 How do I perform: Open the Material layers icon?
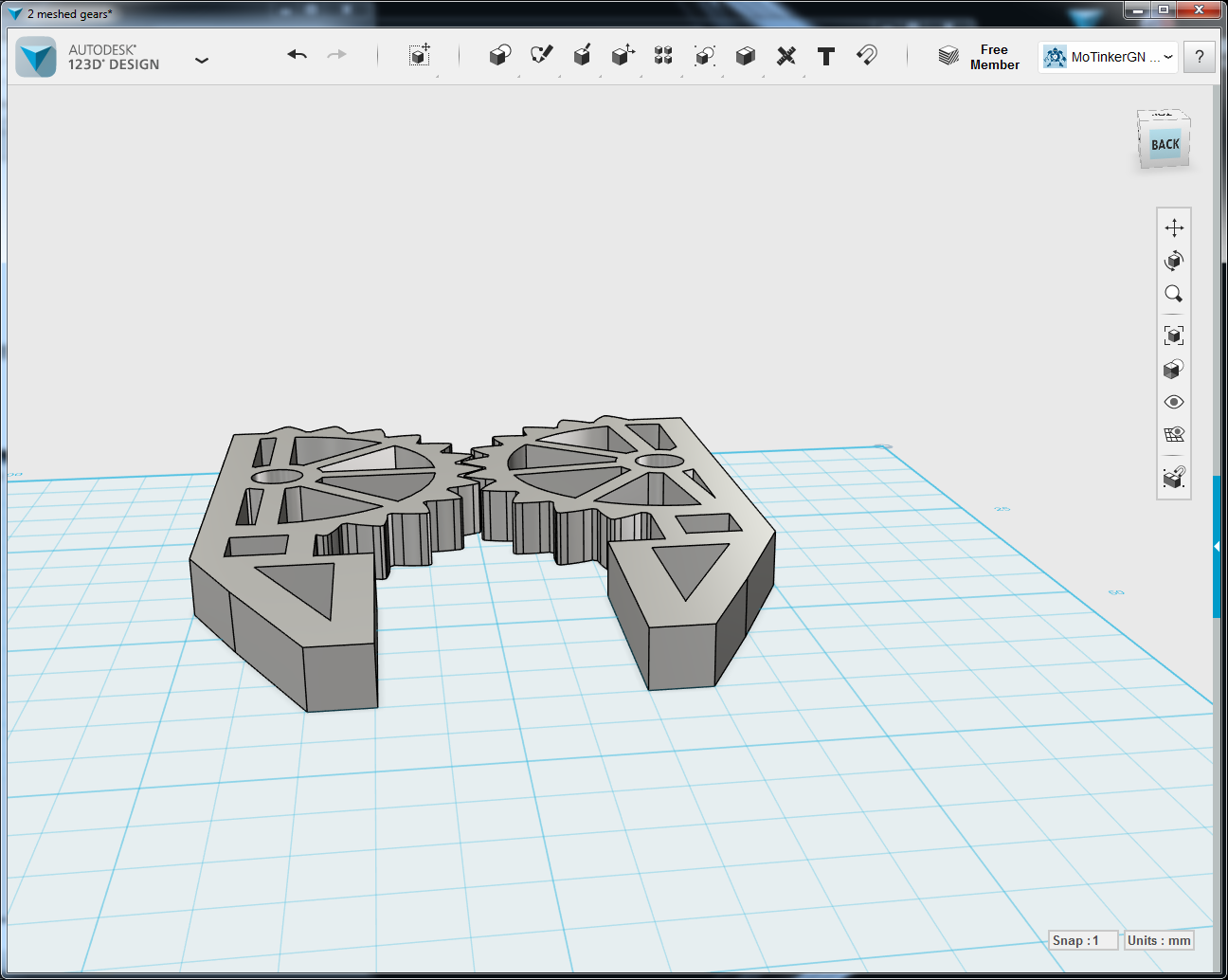(x=948, y=56)
